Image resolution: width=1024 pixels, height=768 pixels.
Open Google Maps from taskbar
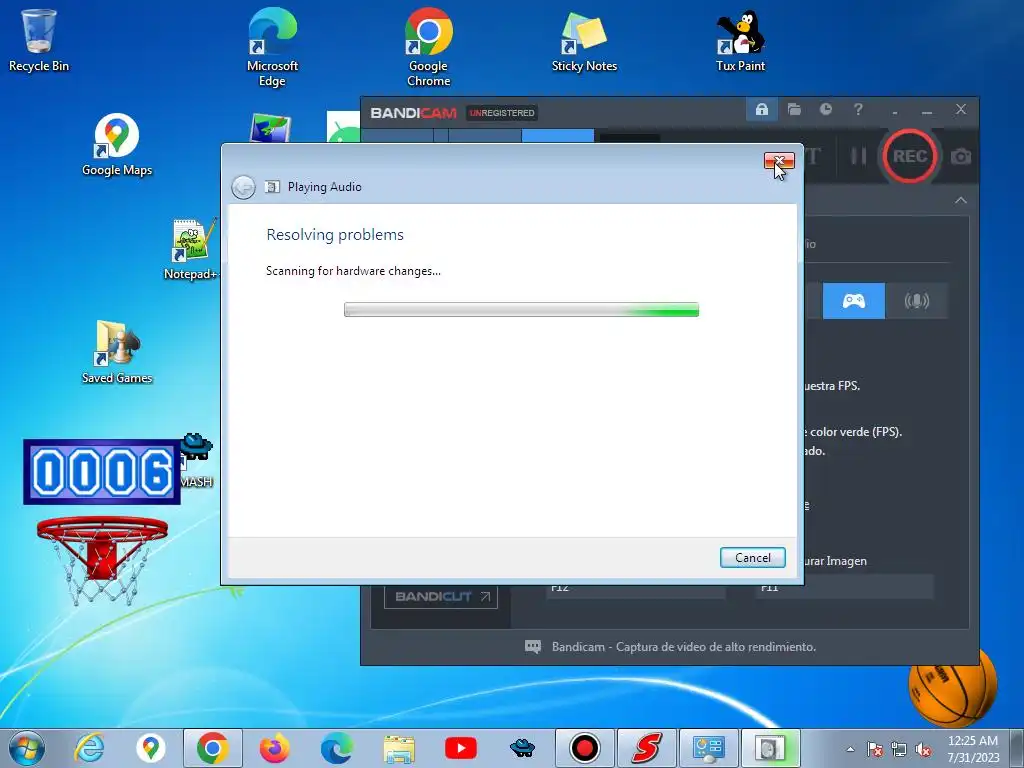[x=150, y=748]
